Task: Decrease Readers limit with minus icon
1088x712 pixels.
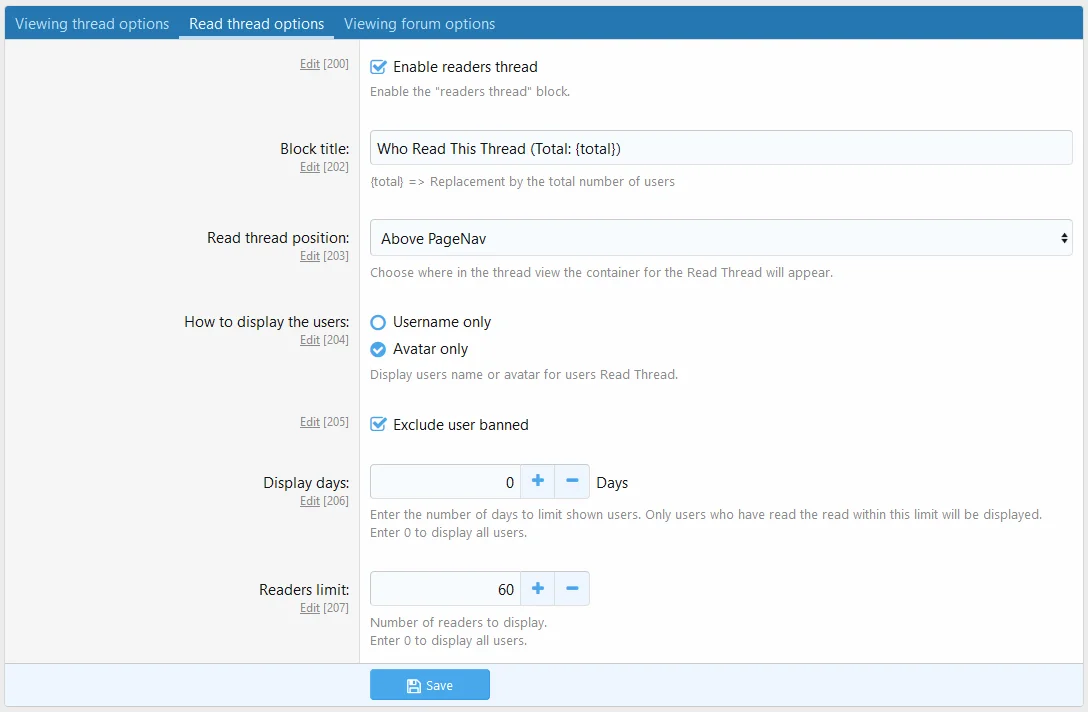Action: [x=572, y=589]
